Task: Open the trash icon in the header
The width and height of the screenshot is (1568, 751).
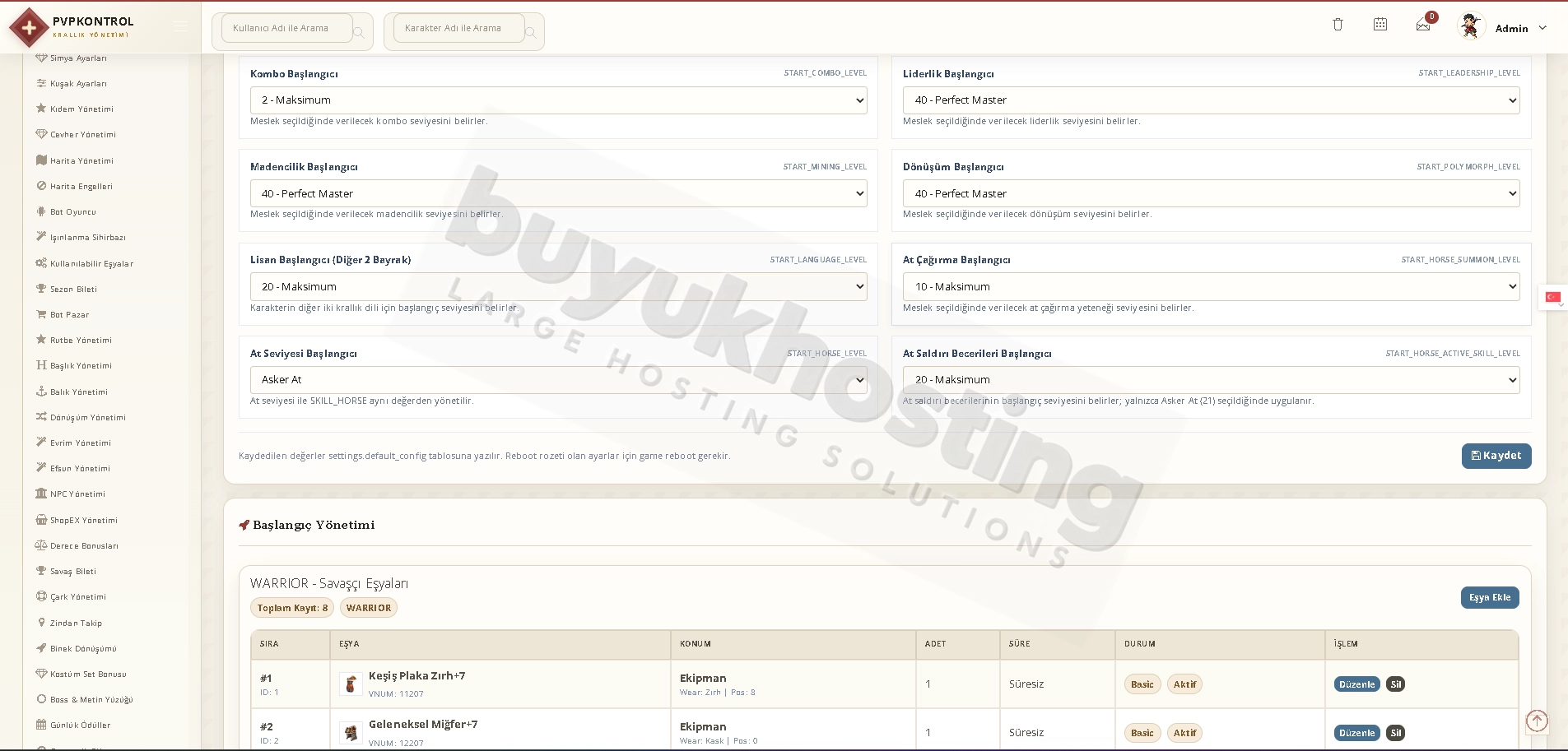Action: [1338, 25]
